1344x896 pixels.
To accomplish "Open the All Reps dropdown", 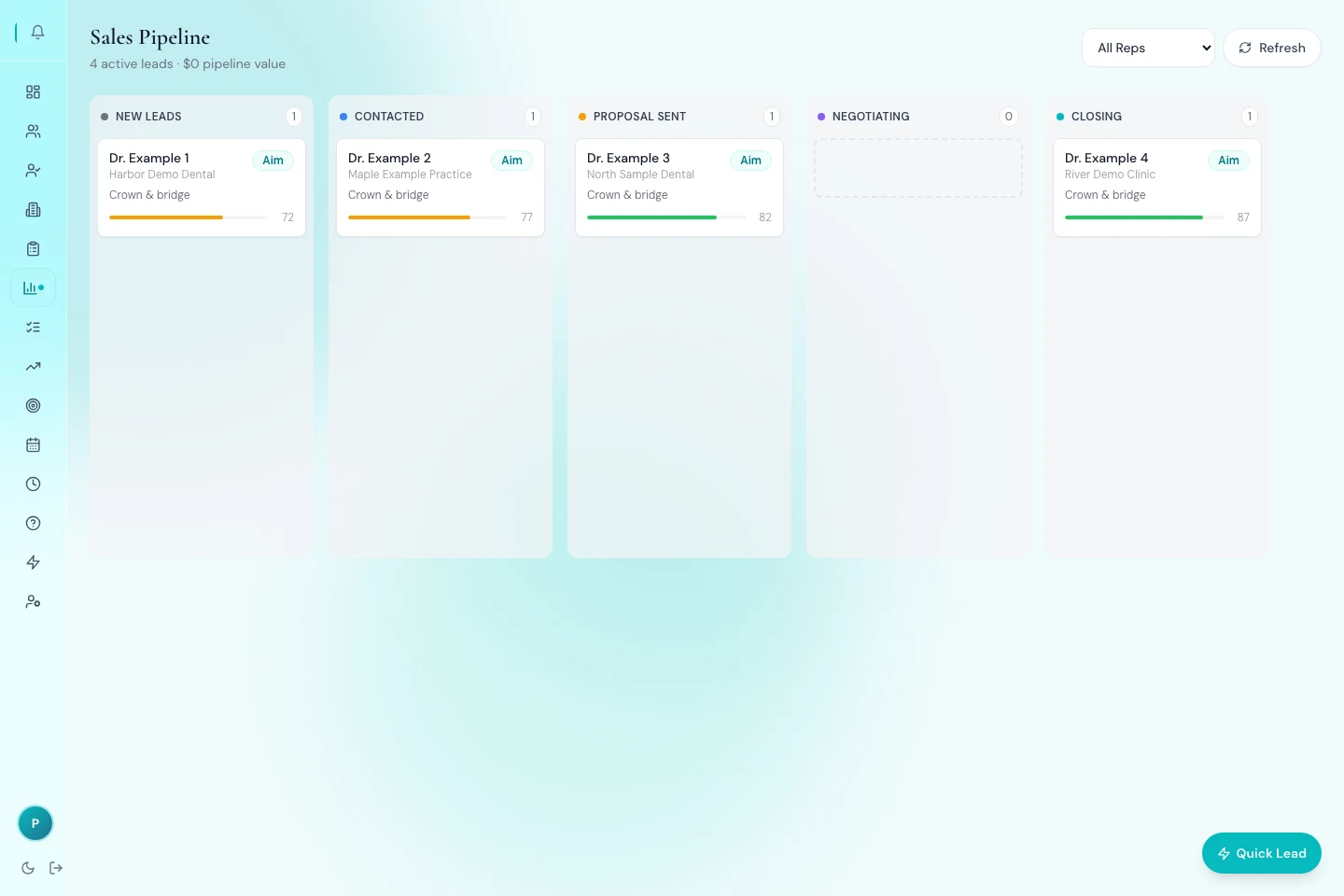I will click(1148, 48).
